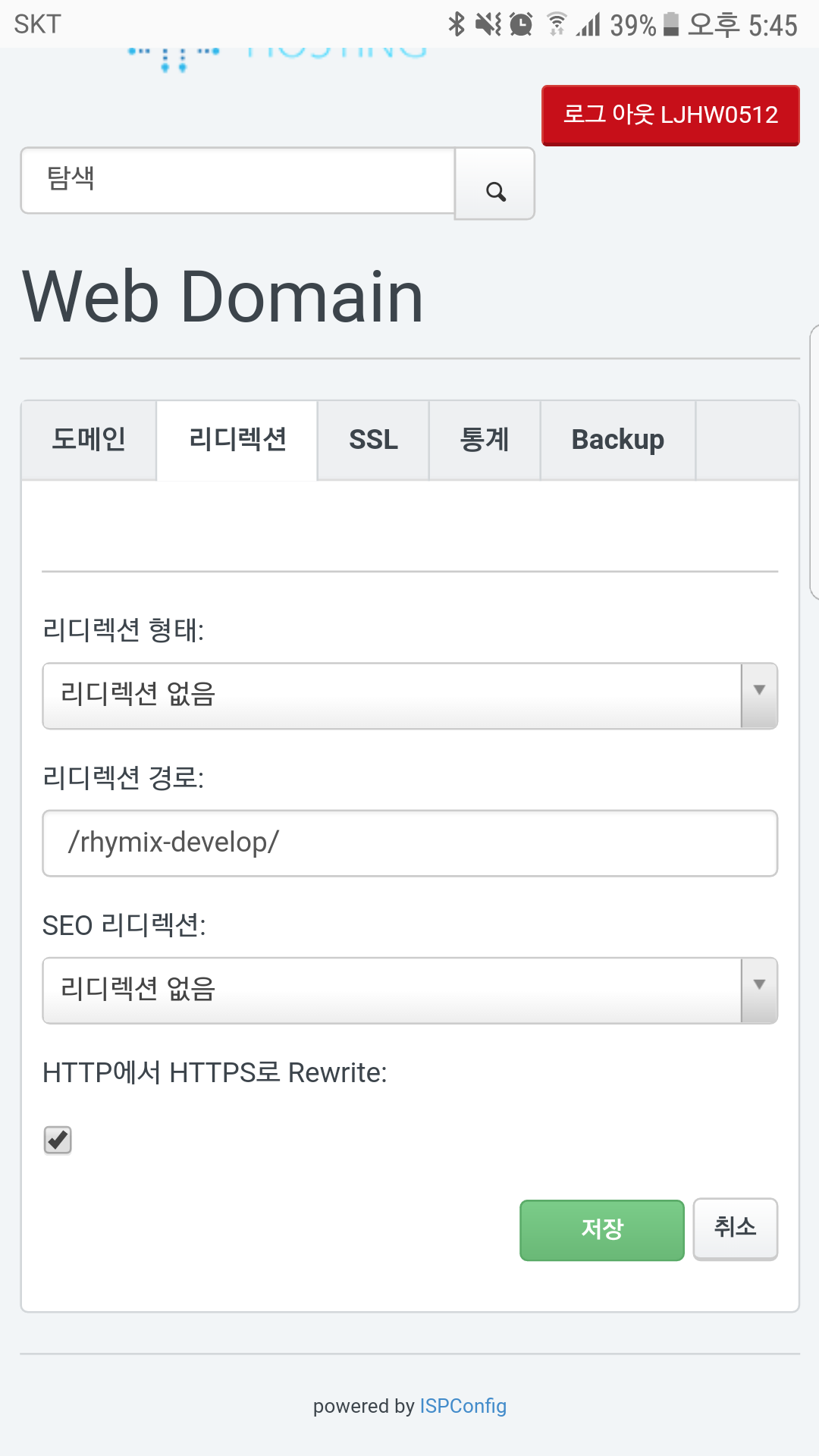Image resolution: width=819 pixels, height=1456 pixels.
Task: Switch to the 도메인 tab
Action: click(89, 440)
